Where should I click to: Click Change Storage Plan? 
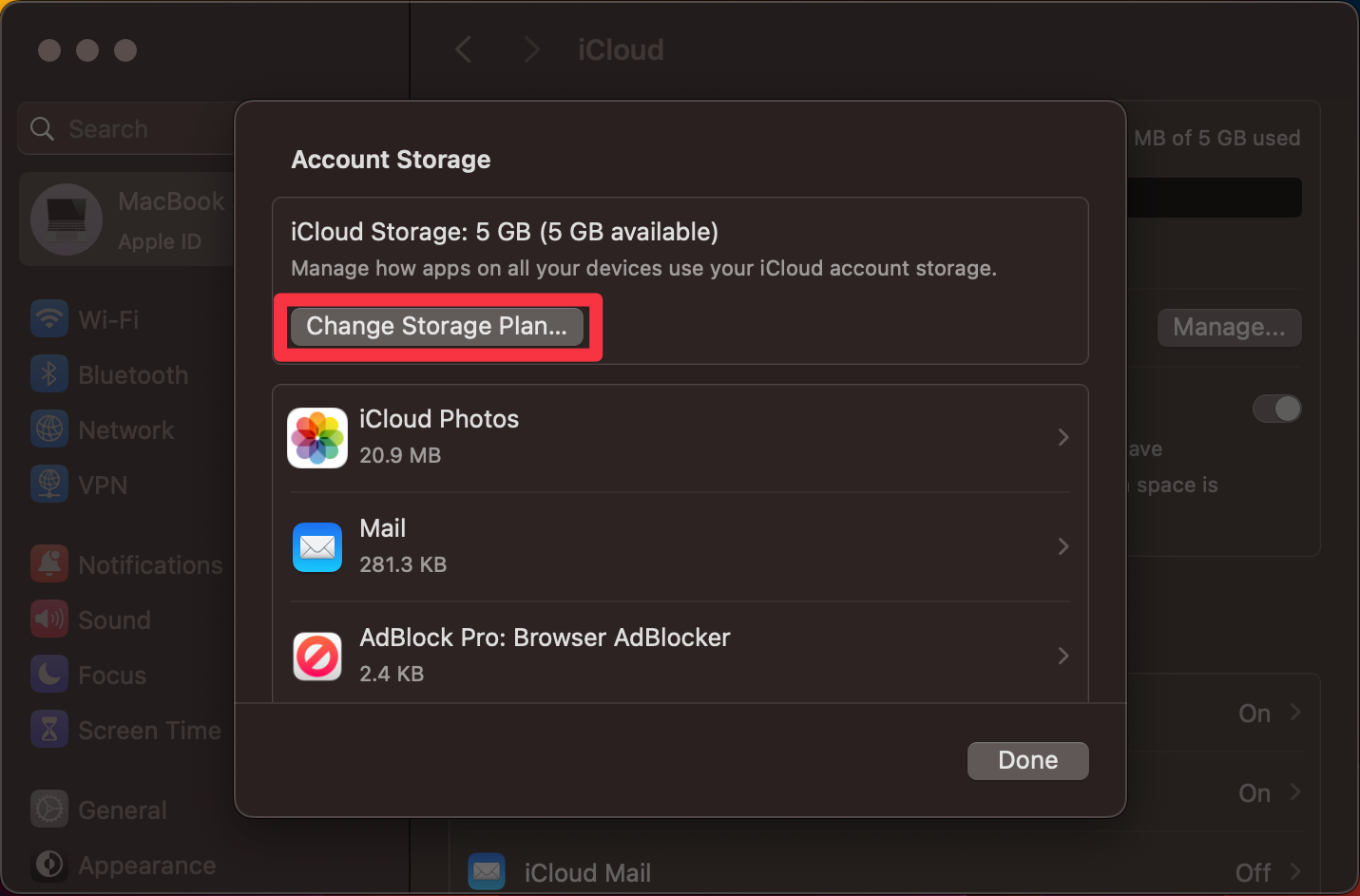pyautogui.click(x=437, y=327)
